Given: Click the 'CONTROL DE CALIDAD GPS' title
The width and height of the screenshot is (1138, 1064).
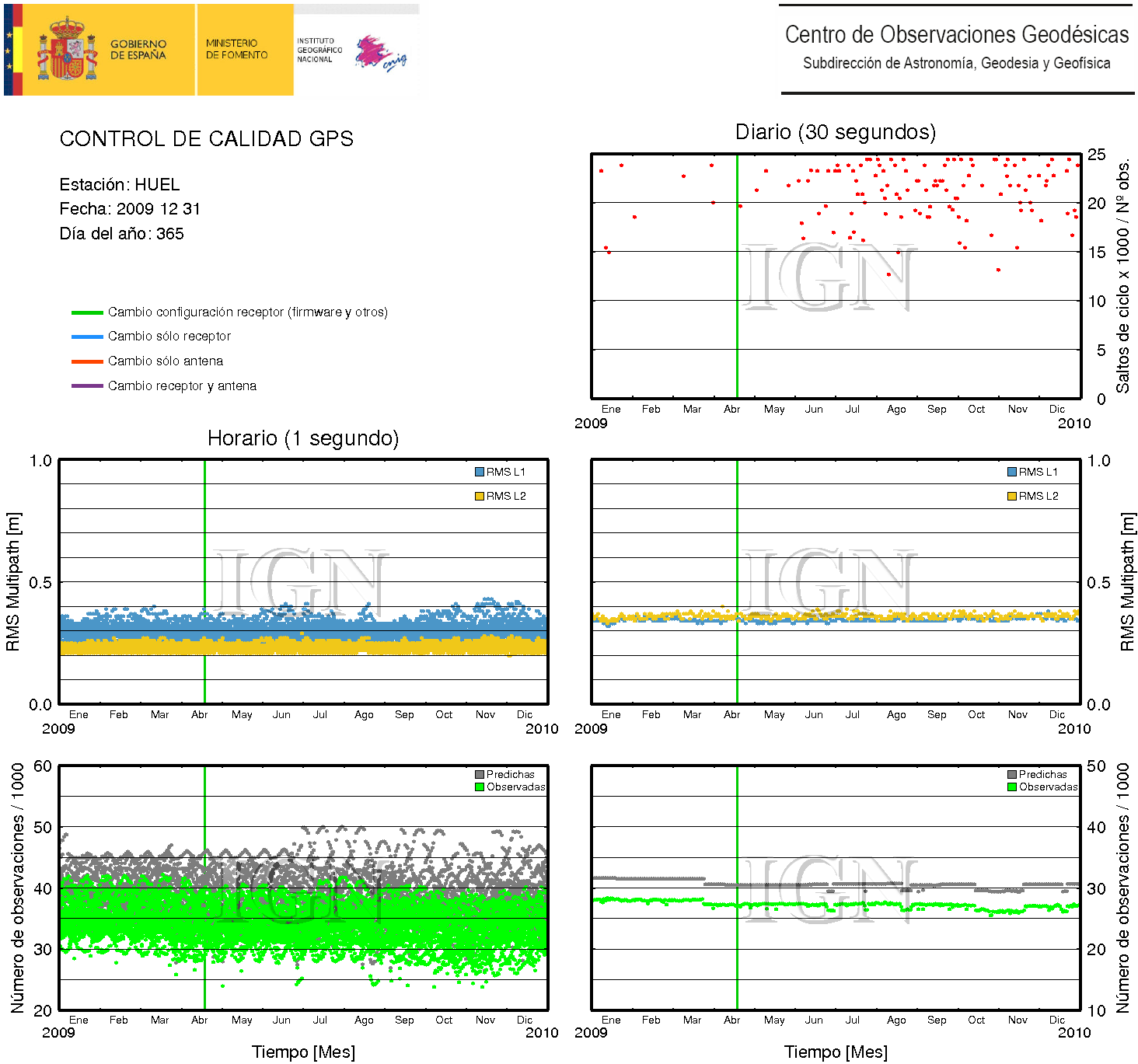Looking at the screenshot, I should point(206,139).
